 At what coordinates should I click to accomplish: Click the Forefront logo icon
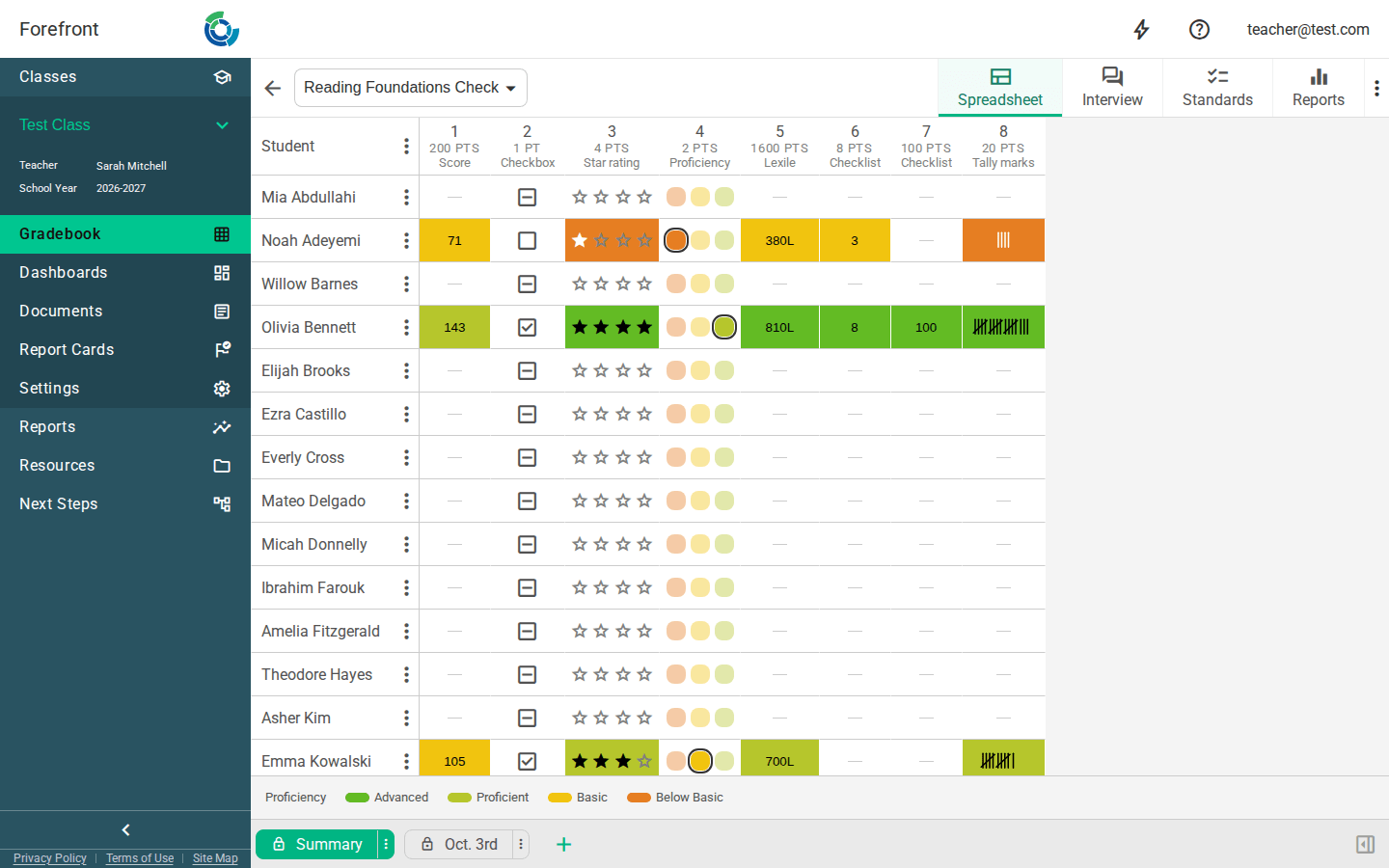click(221, 29)
